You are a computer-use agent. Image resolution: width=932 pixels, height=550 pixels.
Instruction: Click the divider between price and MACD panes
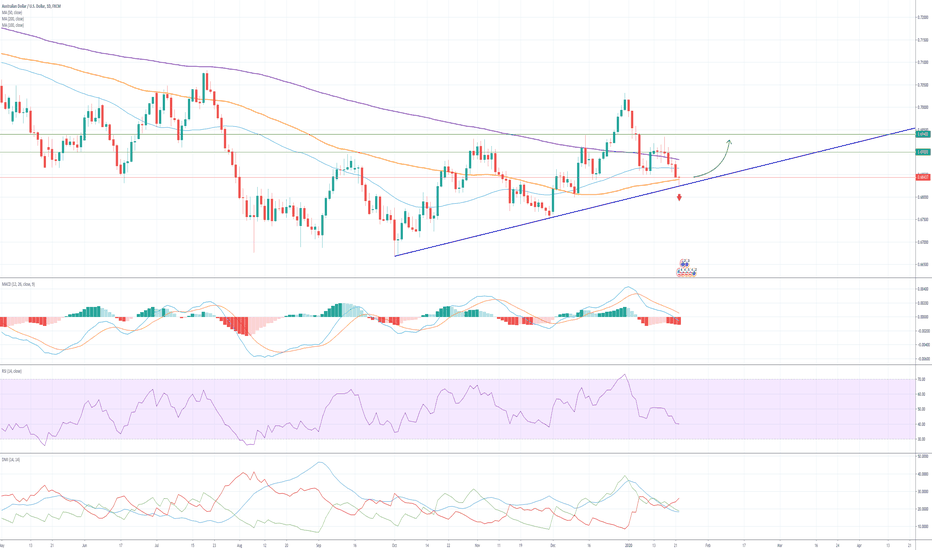click(x=450, y=279)
